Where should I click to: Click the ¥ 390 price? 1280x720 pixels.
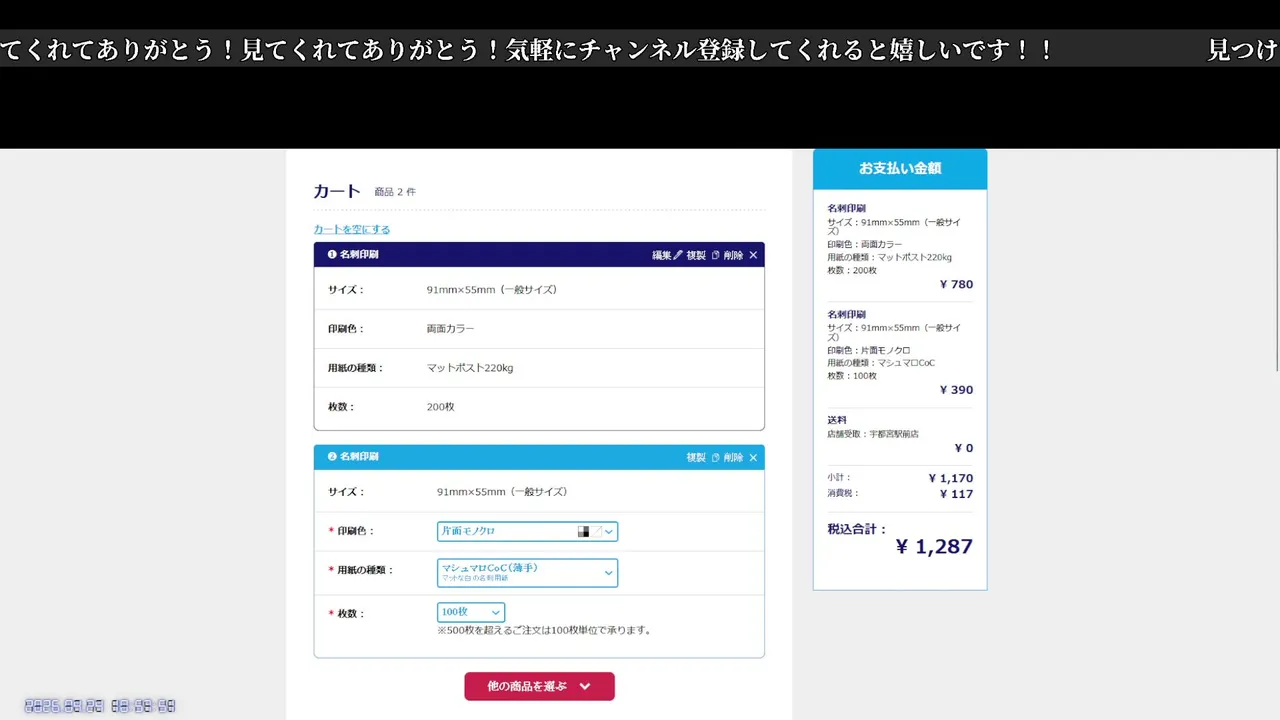coord(956,390)
